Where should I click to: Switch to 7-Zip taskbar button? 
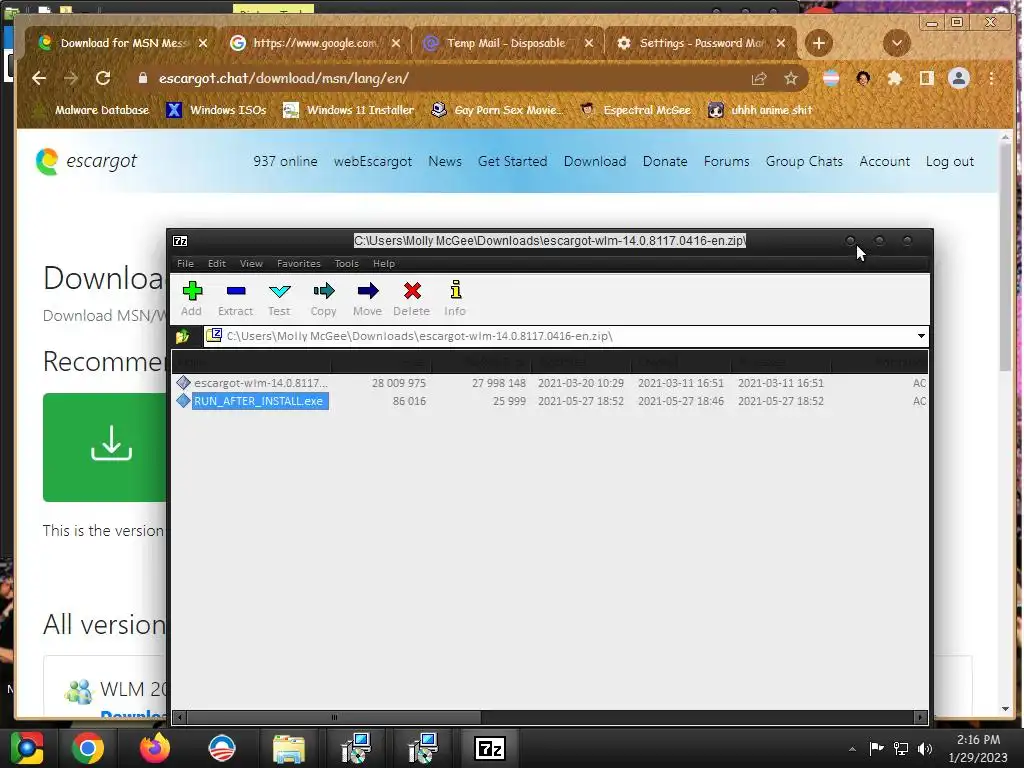coord(490,748)
